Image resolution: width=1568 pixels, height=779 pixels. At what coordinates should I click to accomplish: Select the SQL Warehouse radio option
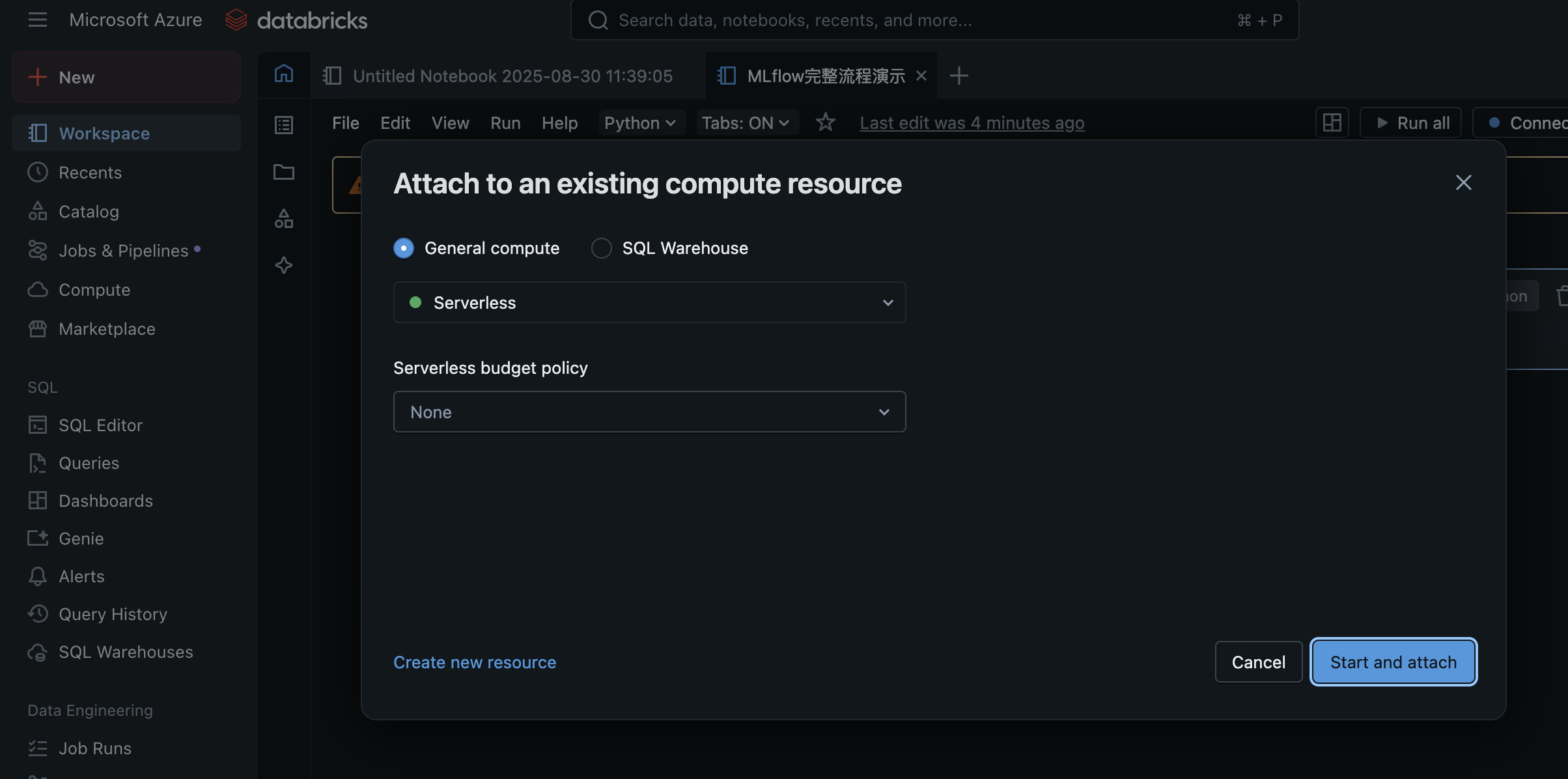coord(602,248)
